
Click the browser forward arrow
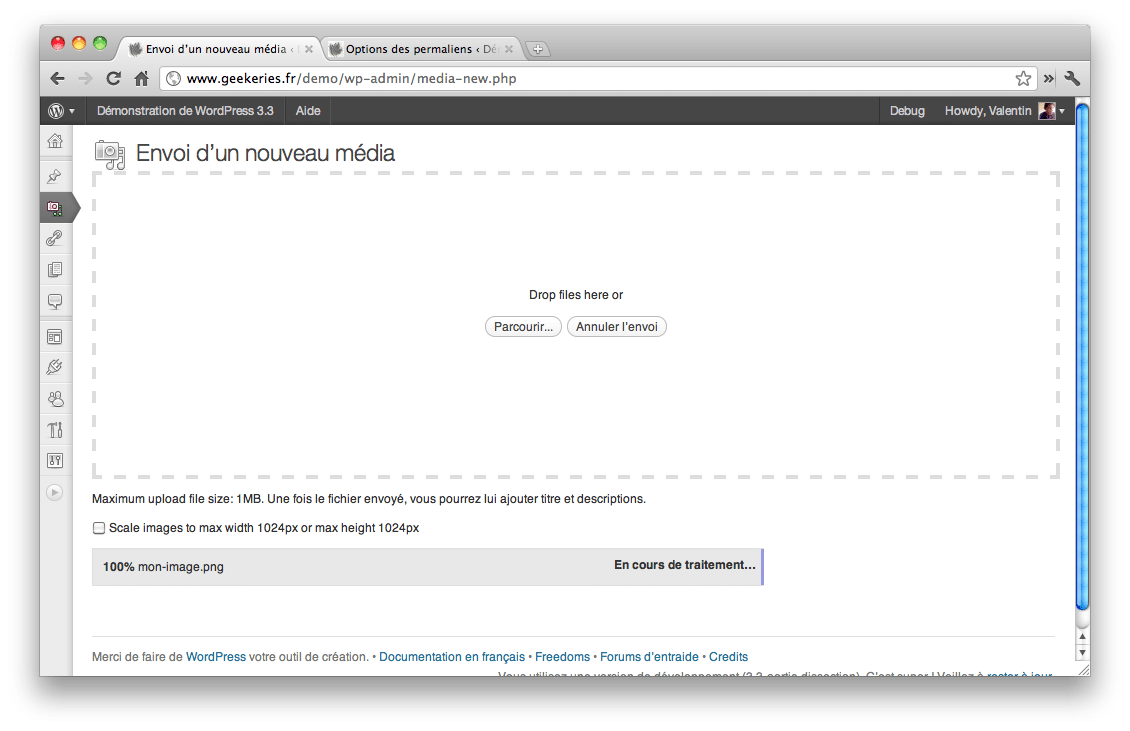click(85, 79)
